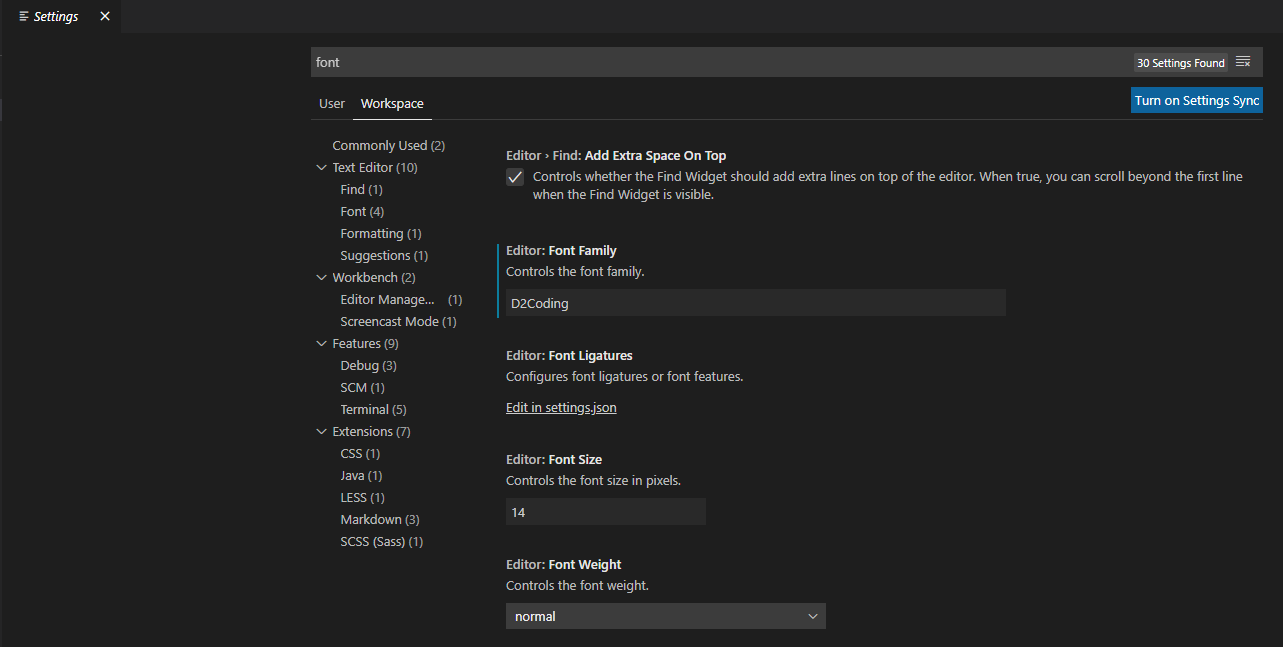Select Screencast Mode (1) tree item
Screen dimensions: 1283x647
tap(398, 321)
